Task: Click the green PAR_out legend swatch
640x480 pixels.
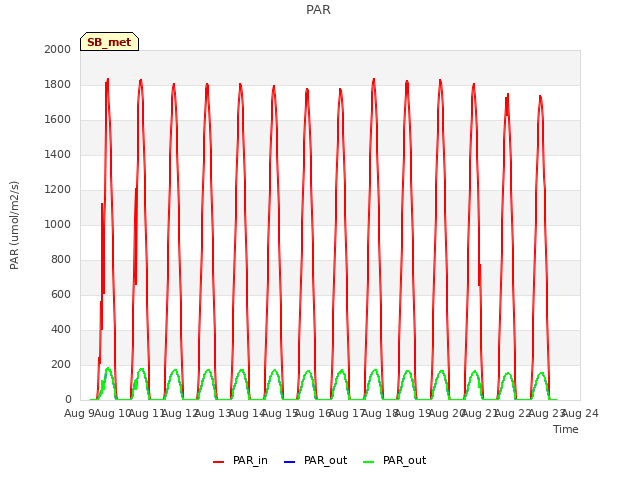Action: 368,462
